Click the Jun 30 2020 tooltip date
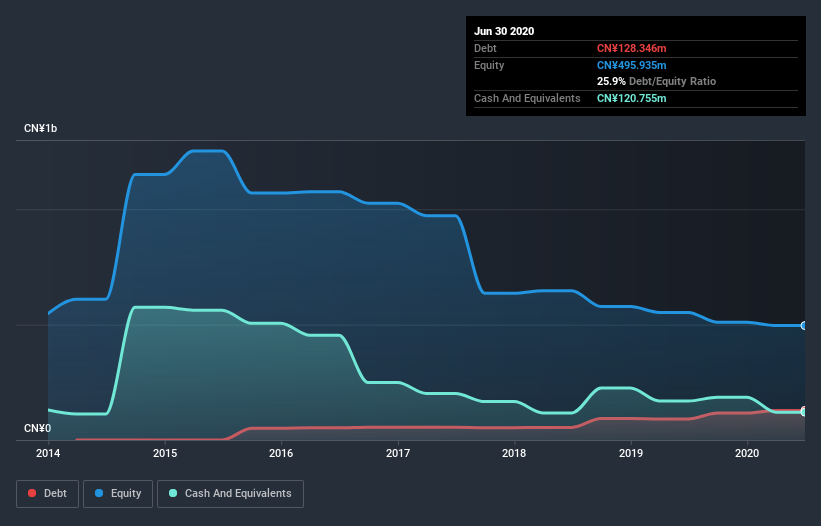 504,31
